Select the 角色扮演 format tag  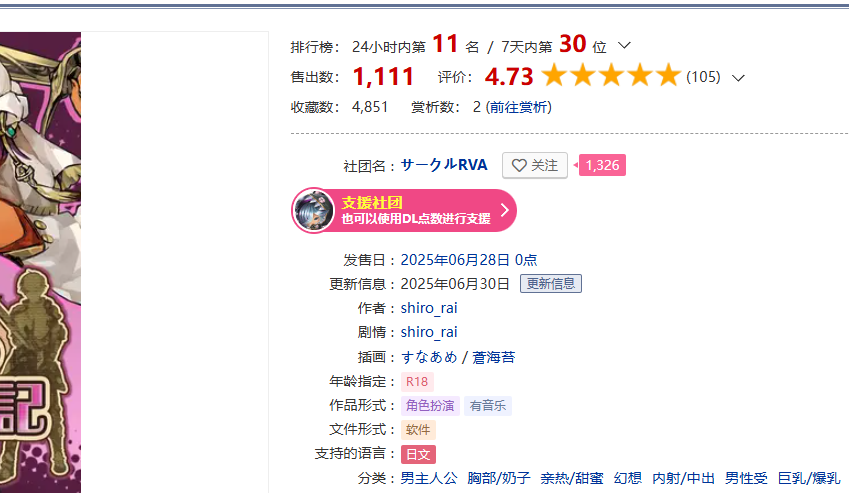click(x=430, y=405)
